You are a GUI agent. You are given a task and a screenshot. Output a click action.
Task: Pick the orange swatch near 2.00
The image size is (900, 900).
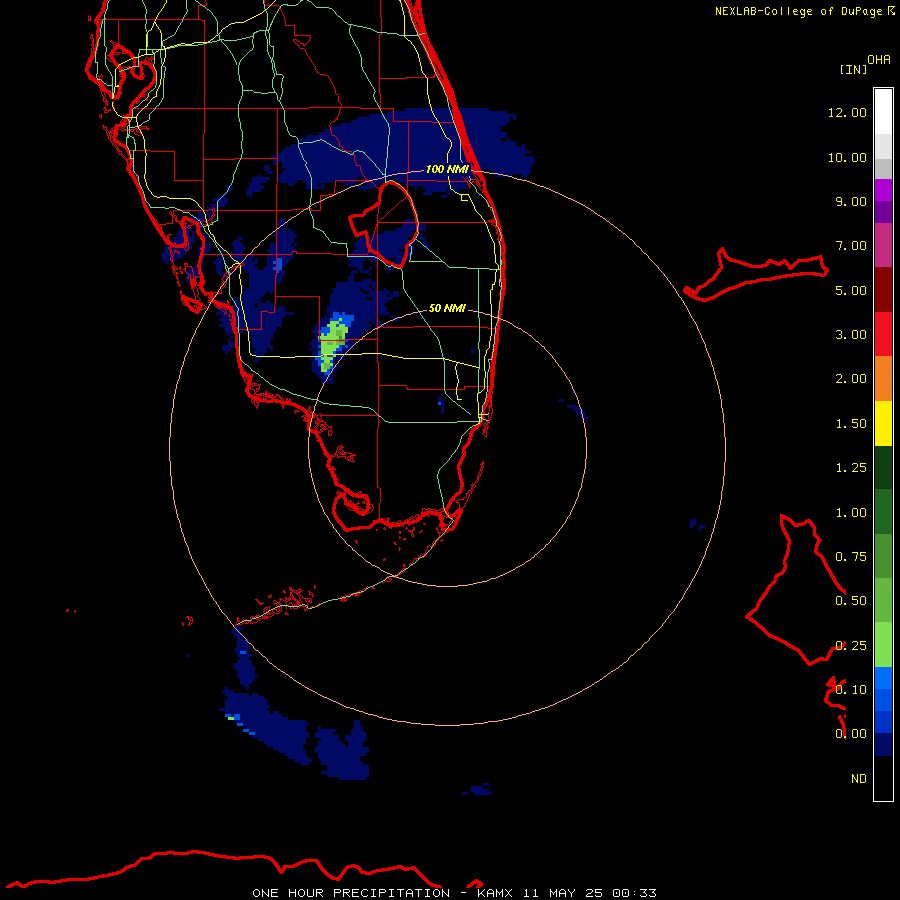tap(883, 379)
